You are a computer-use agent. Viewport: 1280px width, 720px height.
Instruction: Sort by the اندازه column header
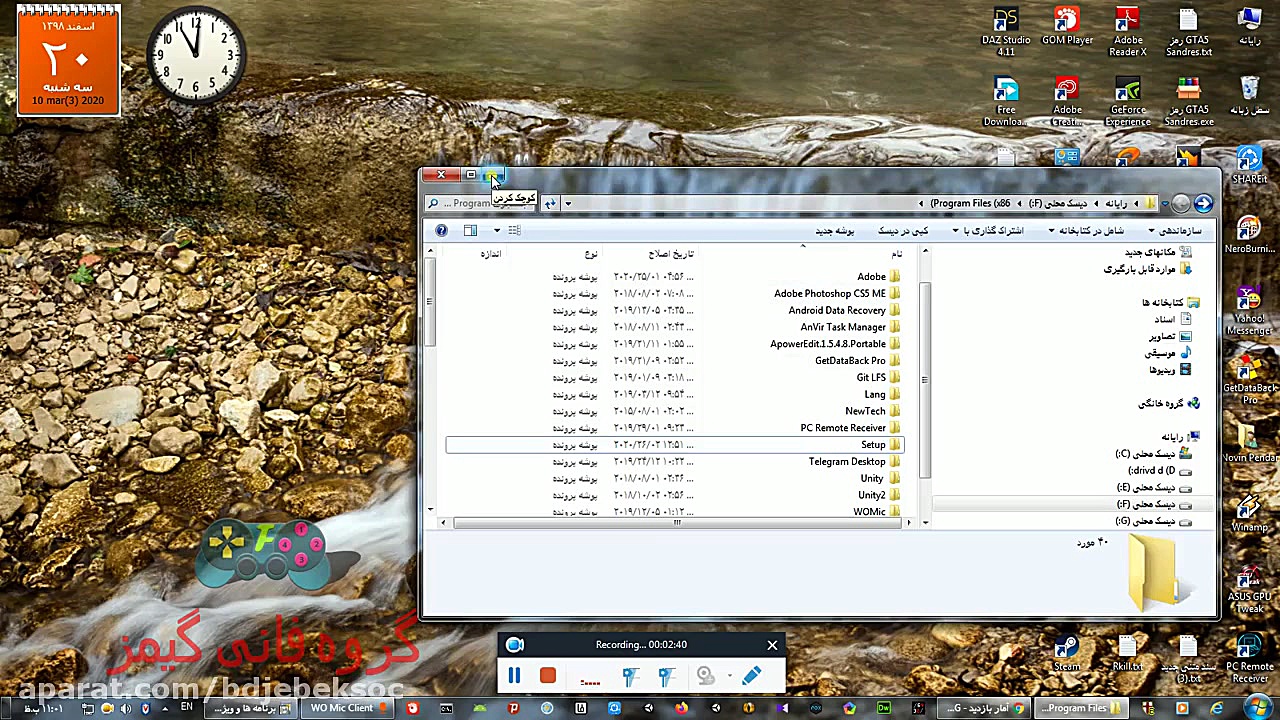(x=490, y=254)
